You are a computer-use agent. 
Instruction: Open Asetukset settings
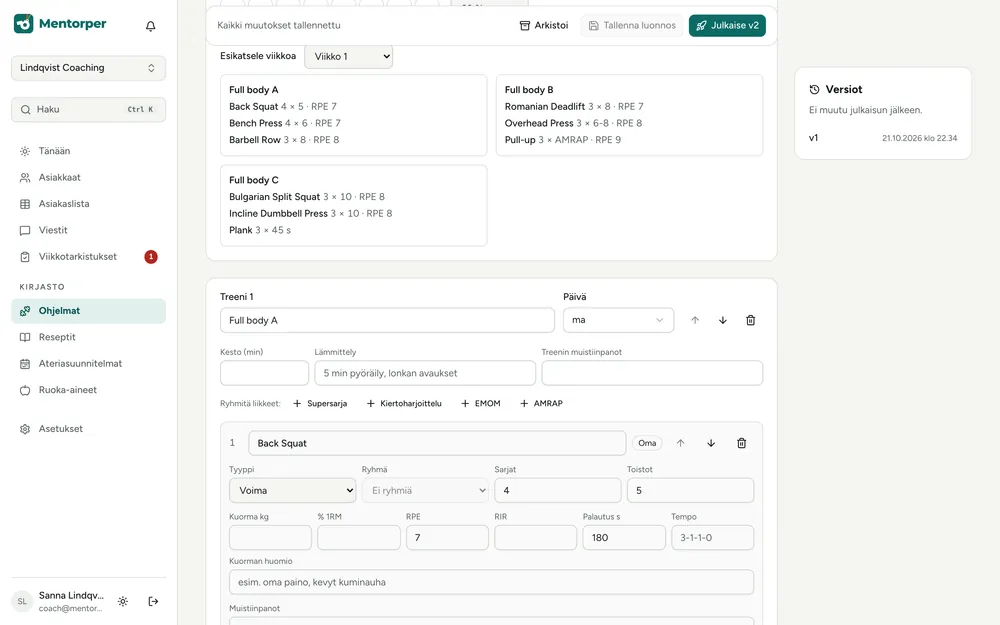point(89,429)
